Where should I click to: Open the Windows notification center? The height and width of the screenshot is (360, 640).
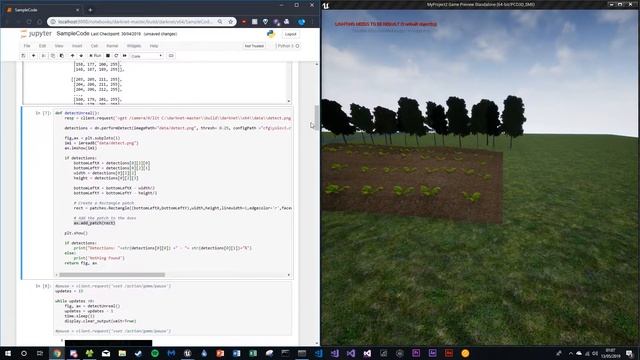[629, 353]
